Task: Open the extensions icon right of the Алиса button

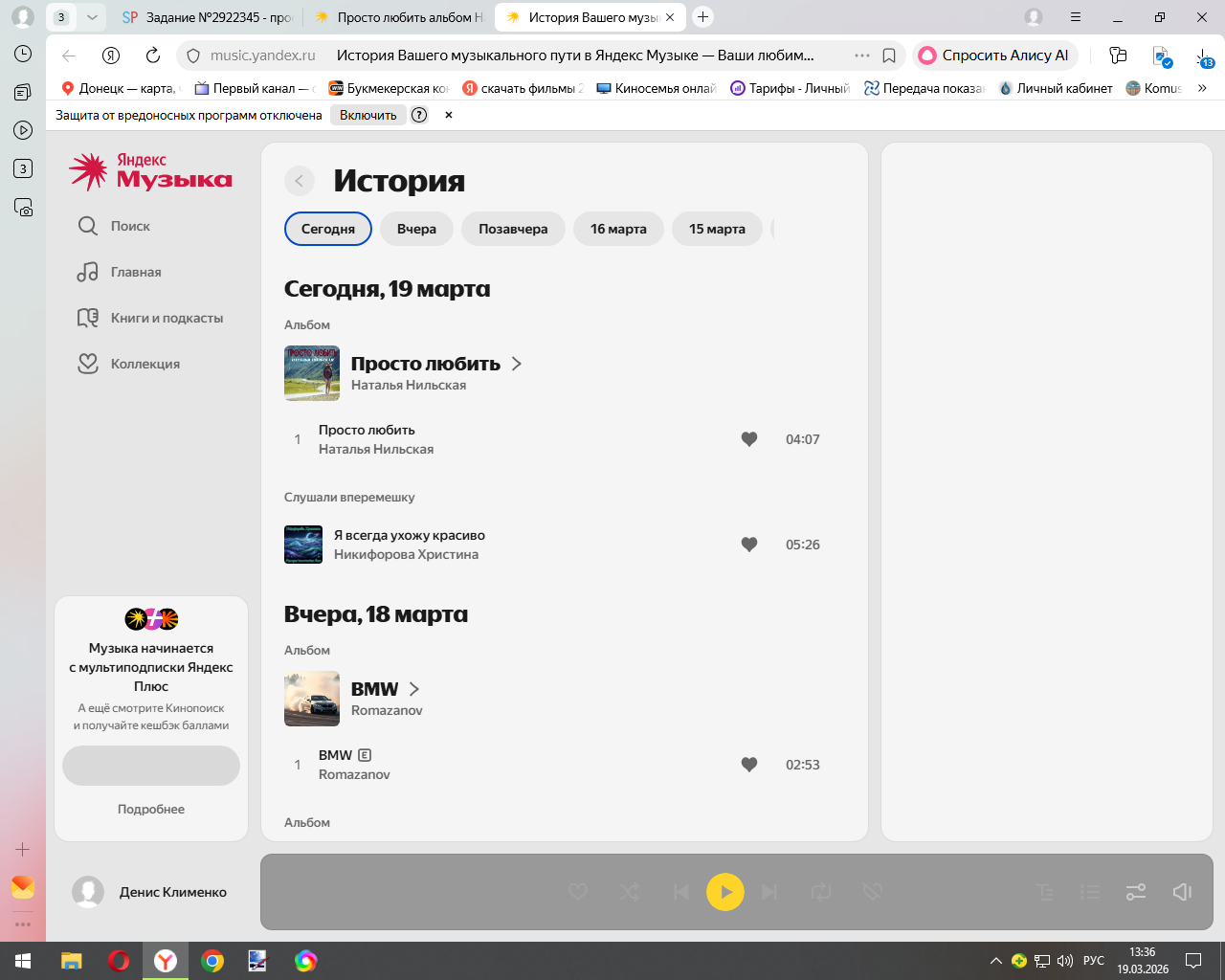Action: point(1118,56)
